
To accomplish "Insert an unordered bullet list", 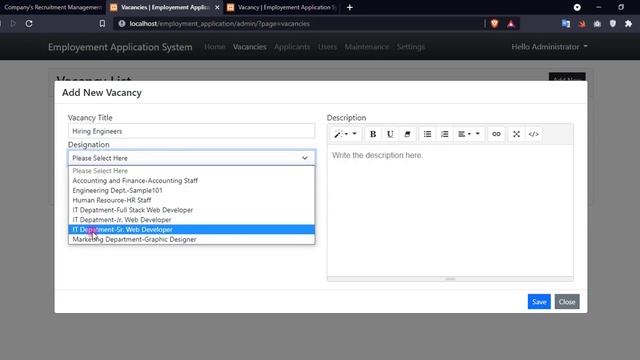I will point(427,134).
